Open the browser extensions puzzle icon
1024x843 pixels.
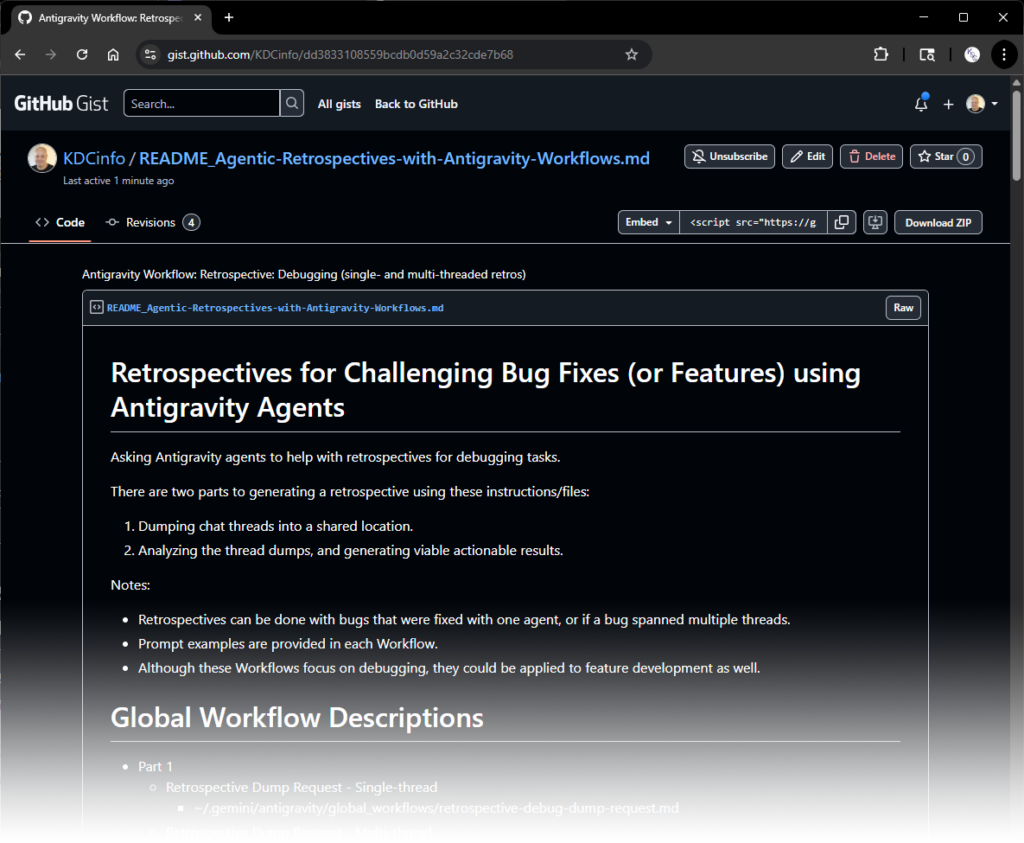(x=882, y=54)
